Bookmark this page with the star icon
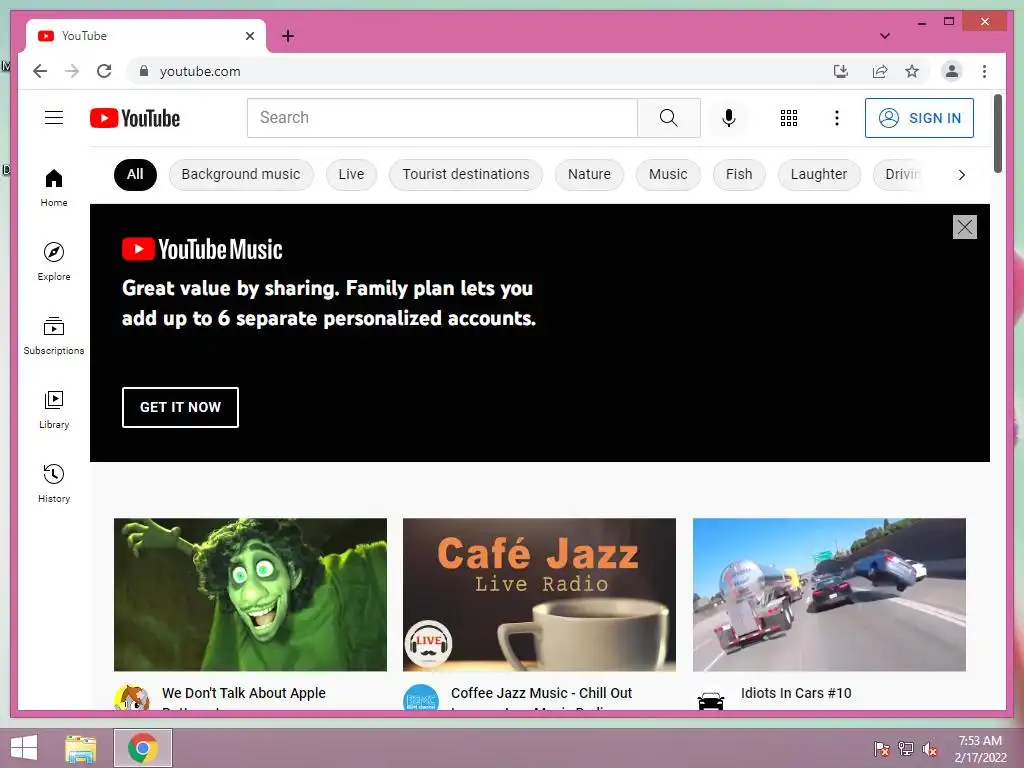Image resolution: width=1024 pixels, height=768 pixels. [912, 71]
